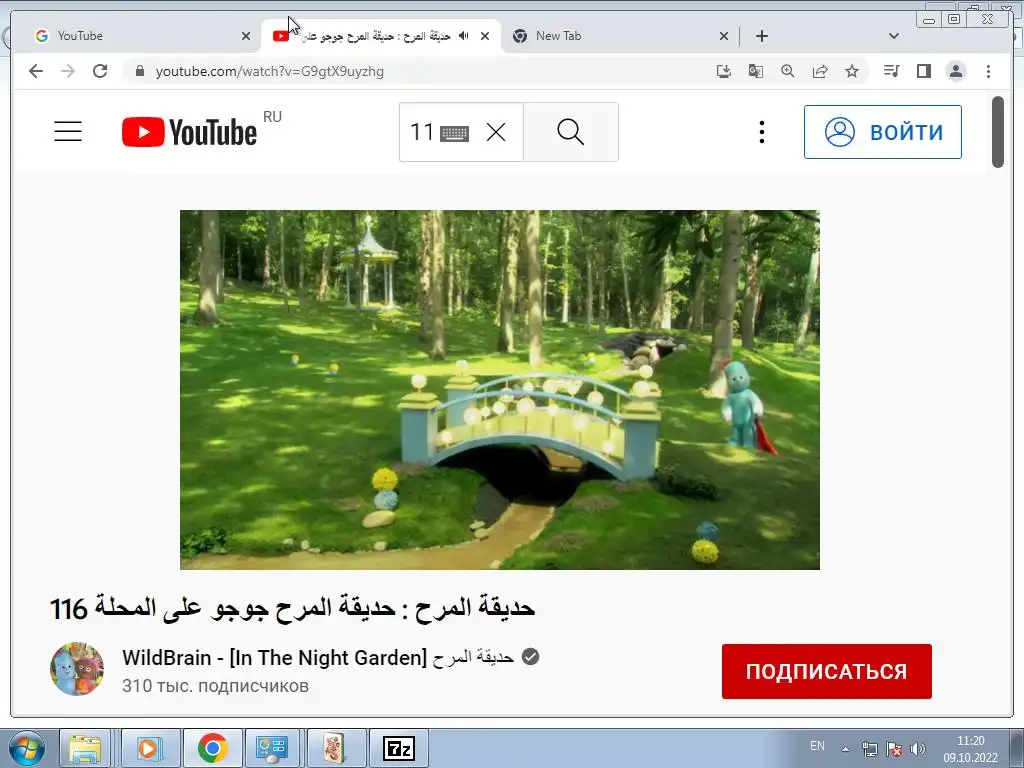Open network tray icon

point(870,749)
